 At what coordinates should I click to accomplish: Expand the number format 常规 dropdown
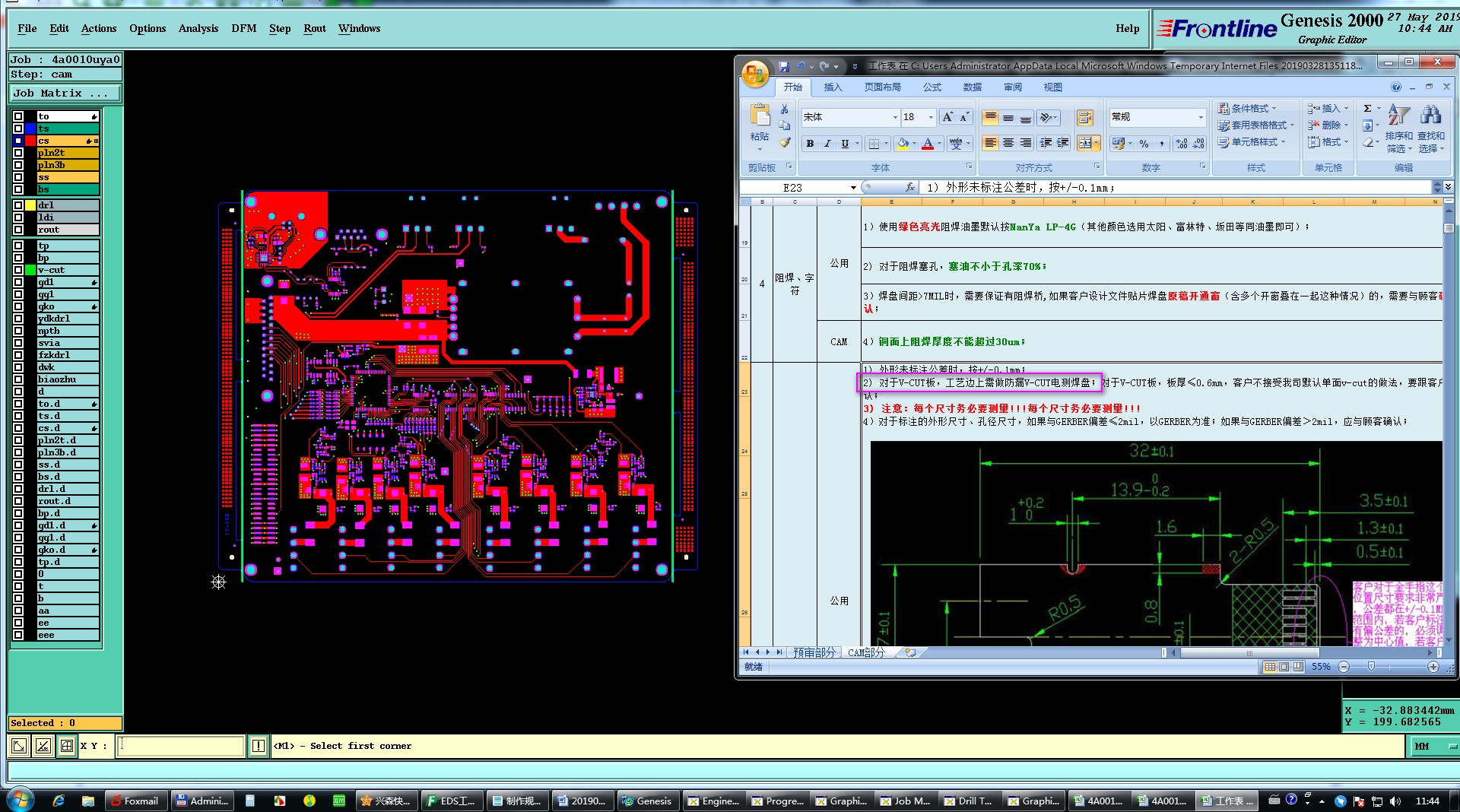click(1201, 117)
